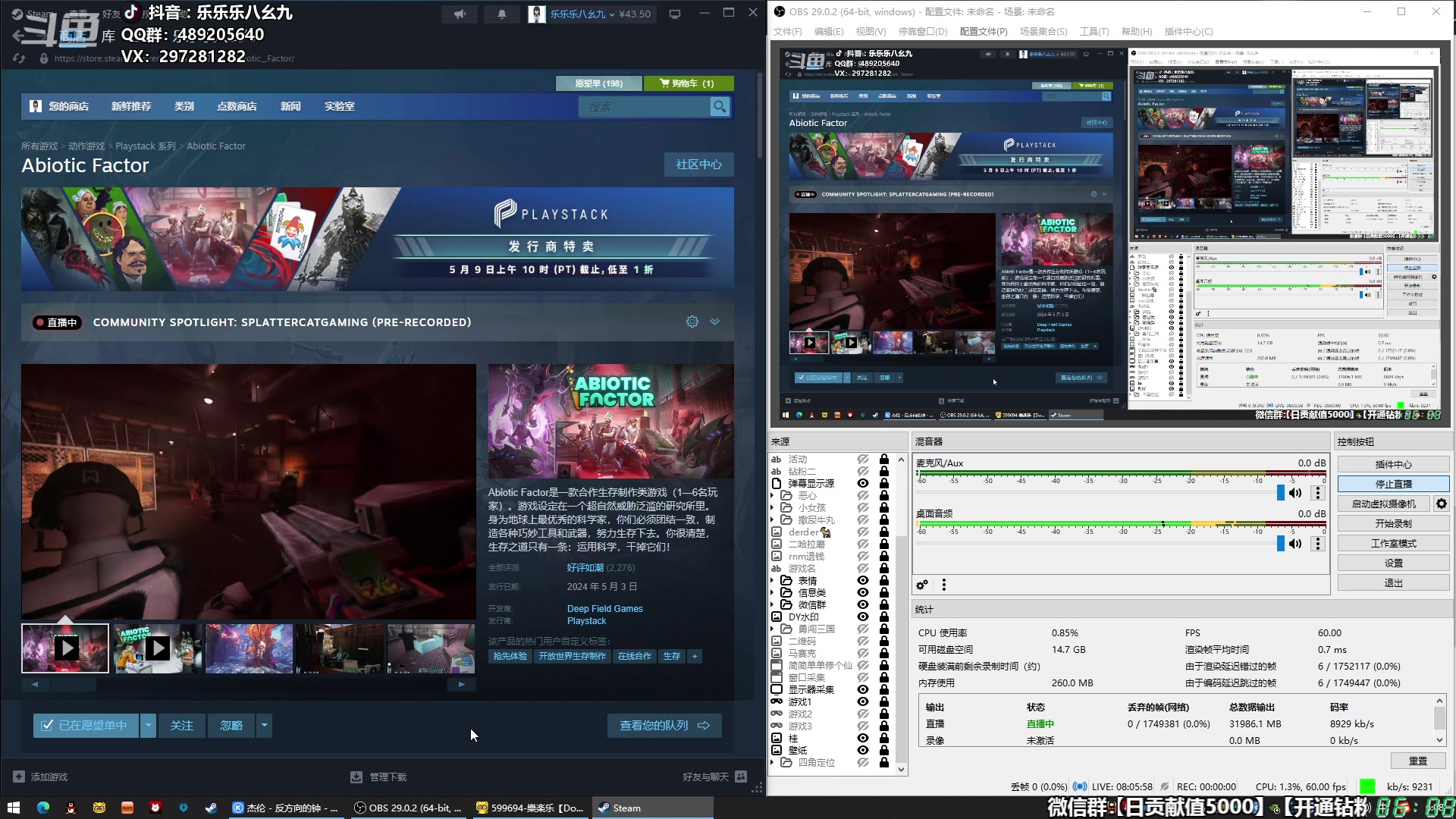Hide the 表情 group

(x=863, y=581)
